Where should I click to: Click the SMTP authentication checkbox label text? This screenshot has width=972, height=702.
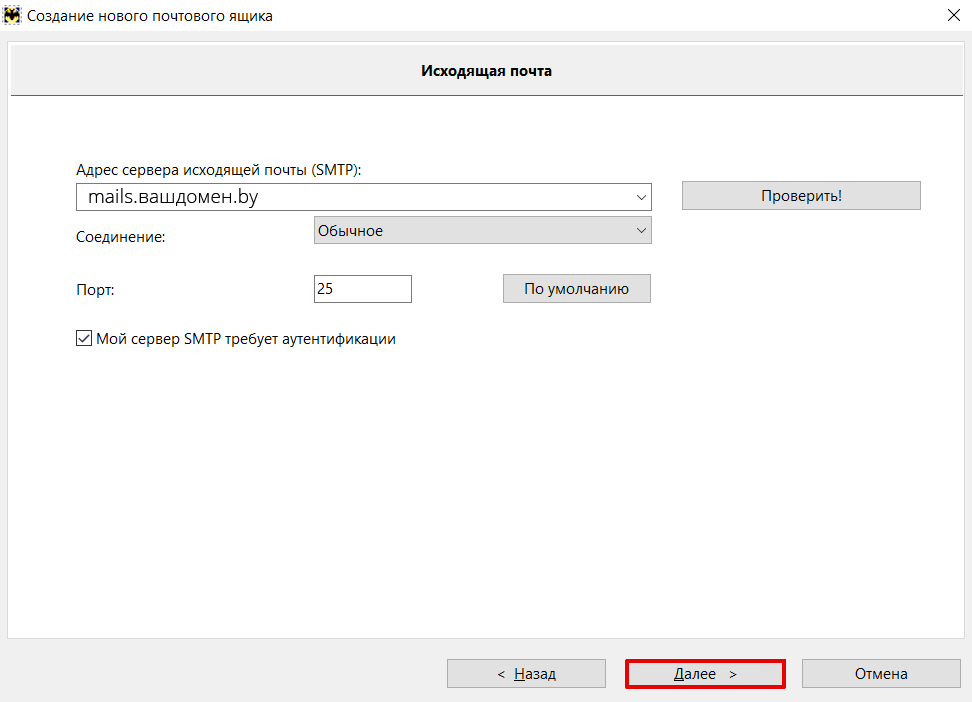pos(245,339)
